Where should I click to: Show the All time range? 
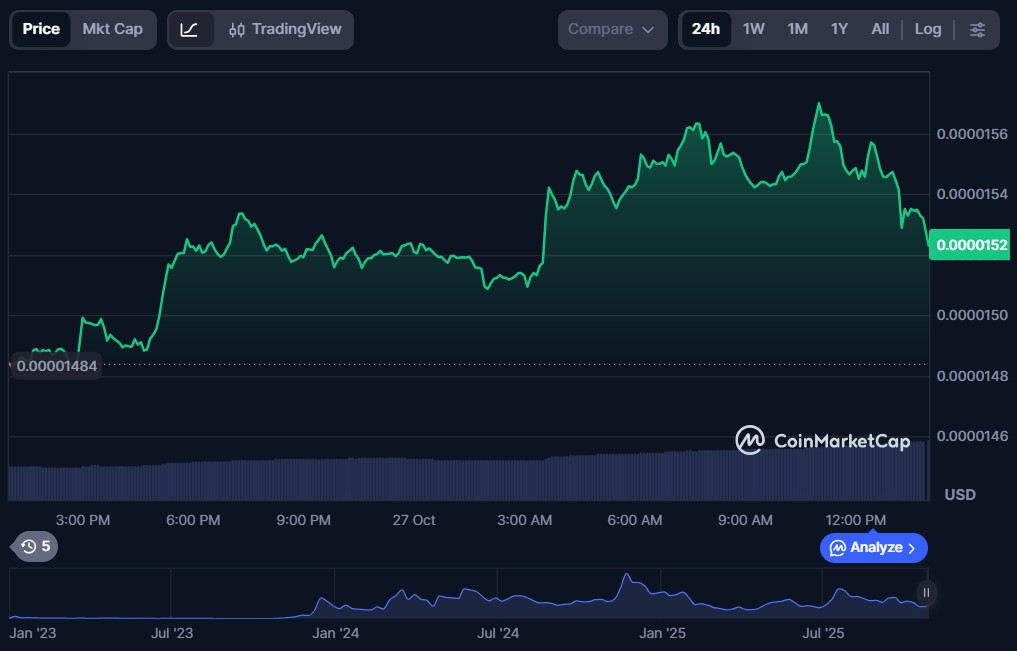[x=879, y=29]
